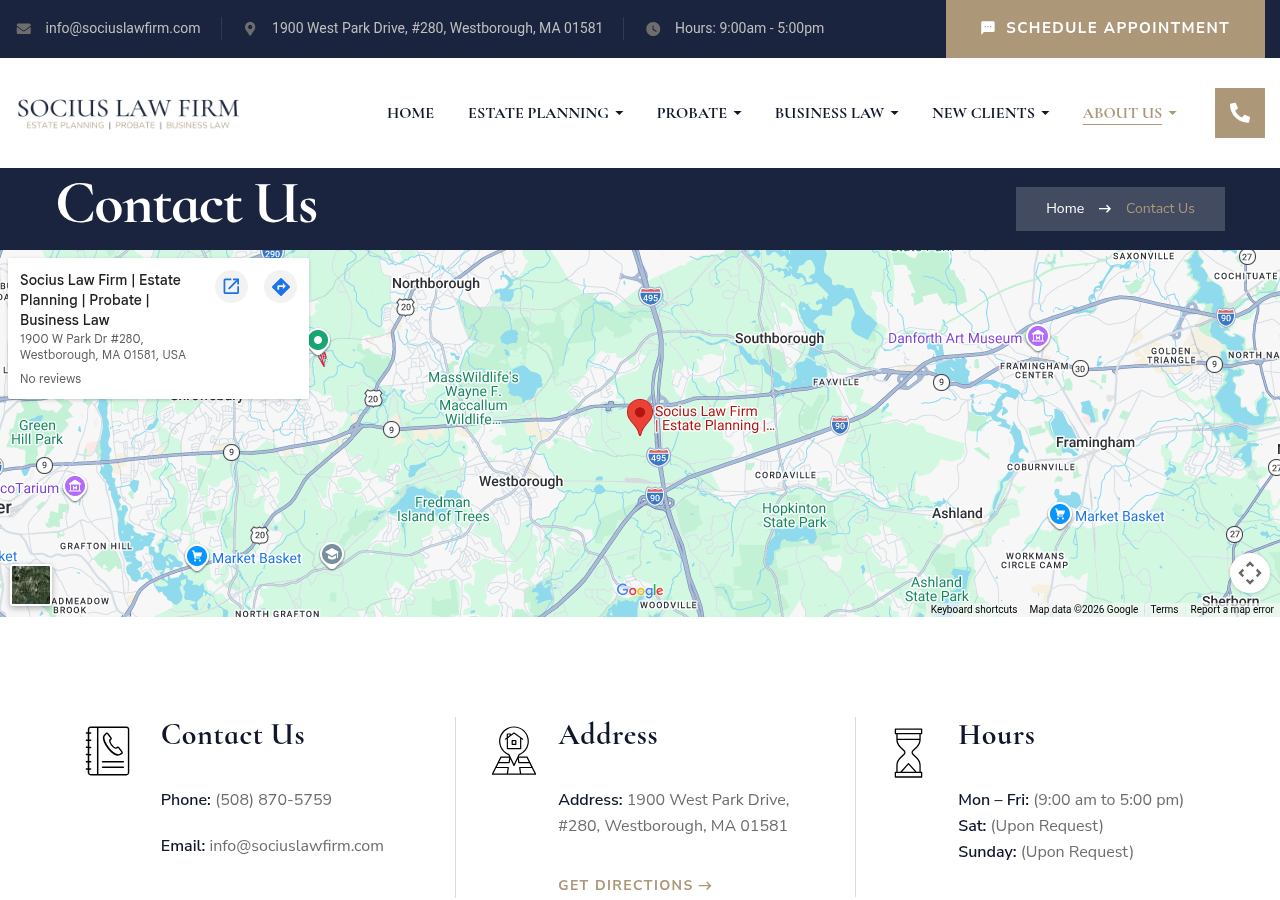Image resolution: width=1280 pixels, height=900 pixels.
Task: Click the hourglass icon by Hours
Action: (x=908, y=752)
